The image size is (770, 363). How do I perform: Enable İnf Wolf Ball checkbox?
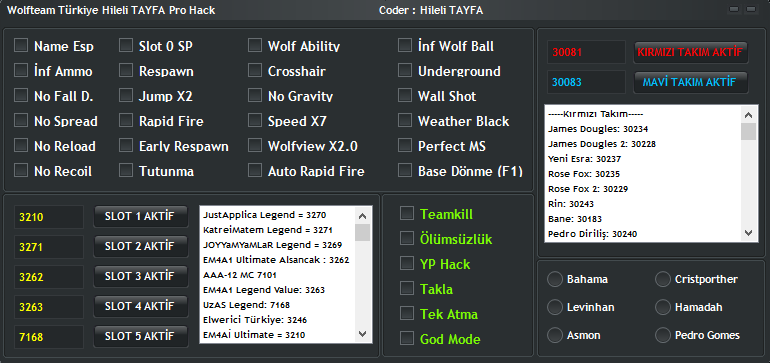(x=405, y=46)
